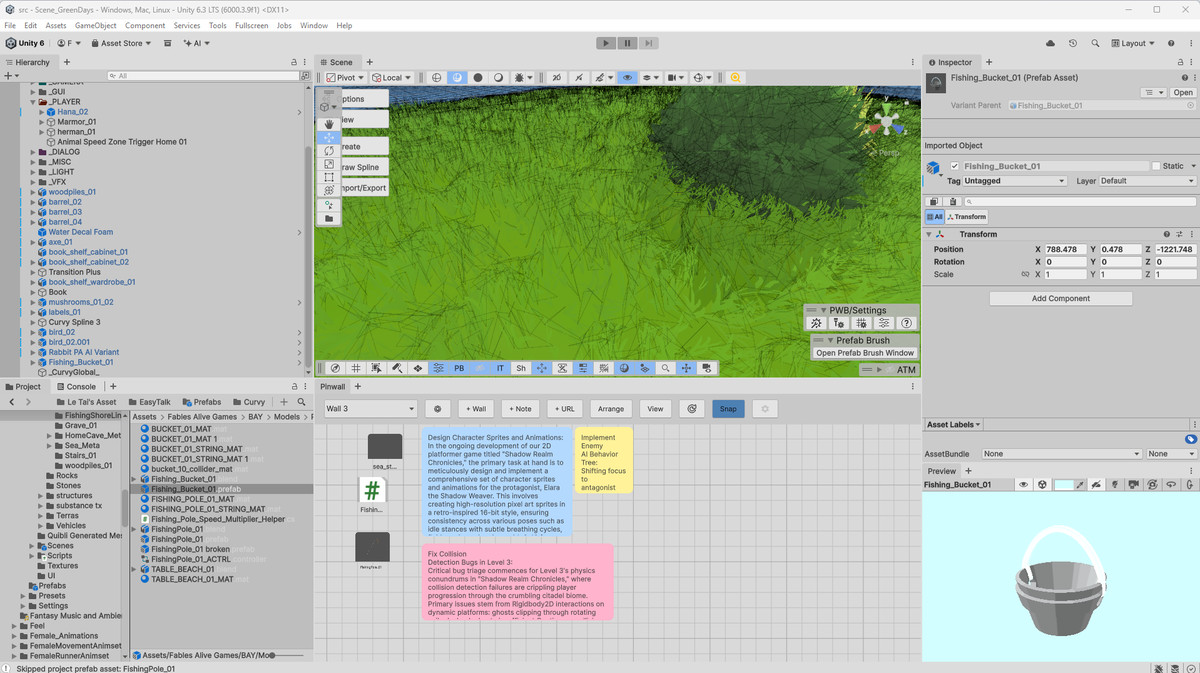Open the Layer dropdown set to Default
The width and height of the screenshot is (1200, 673).
(x=1148, y=181)
